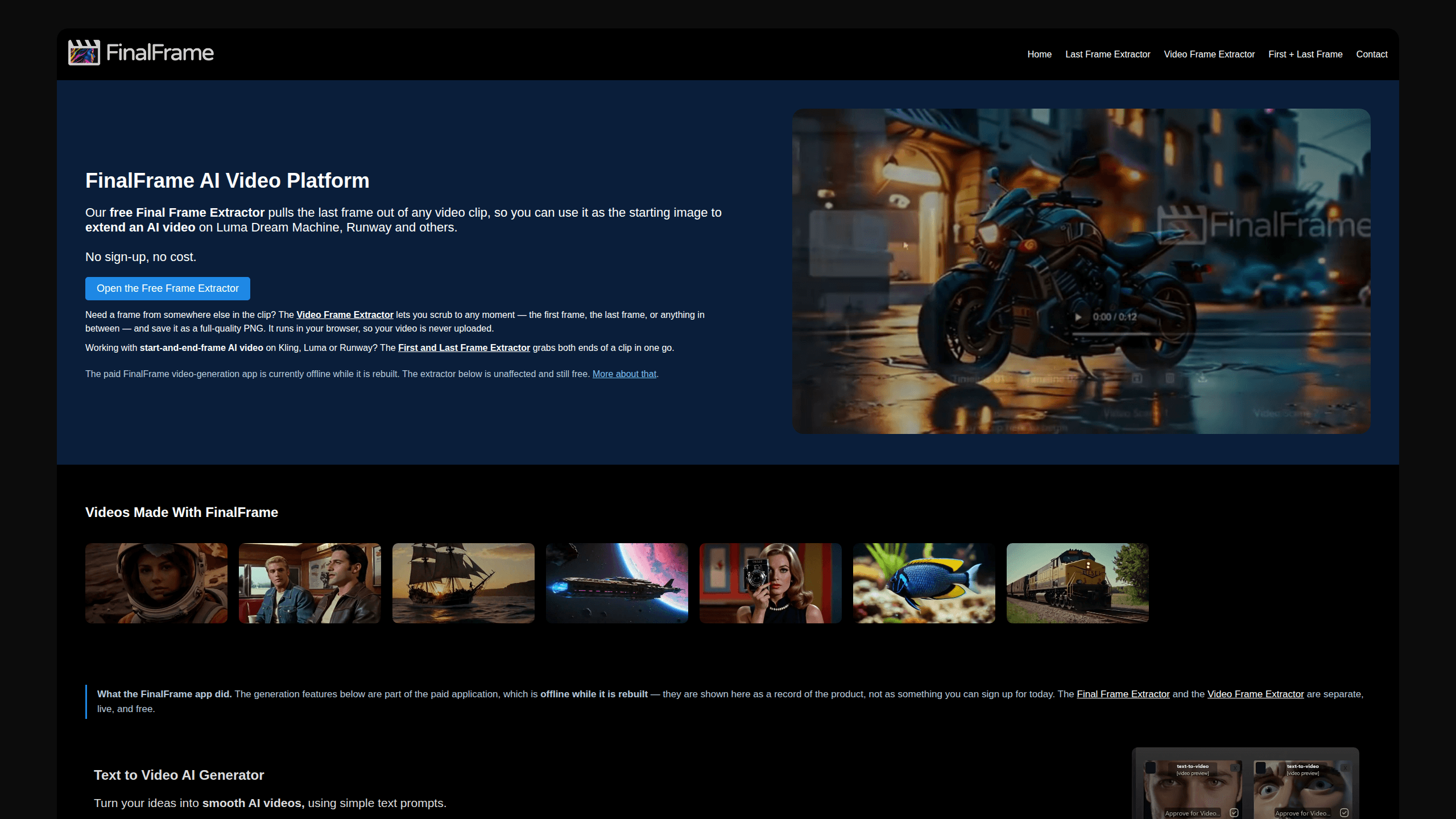Click the bold extend an AI video phrase

(x=140, y=227)
